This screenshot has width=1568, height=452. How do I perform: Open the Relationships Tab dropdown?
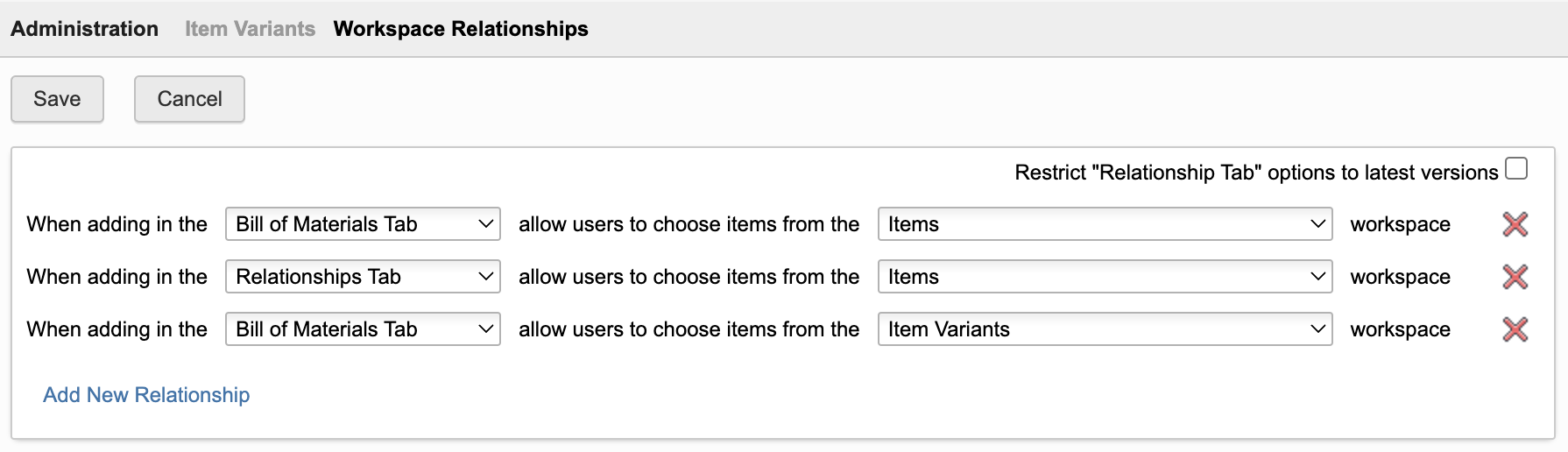coord(363,277)
